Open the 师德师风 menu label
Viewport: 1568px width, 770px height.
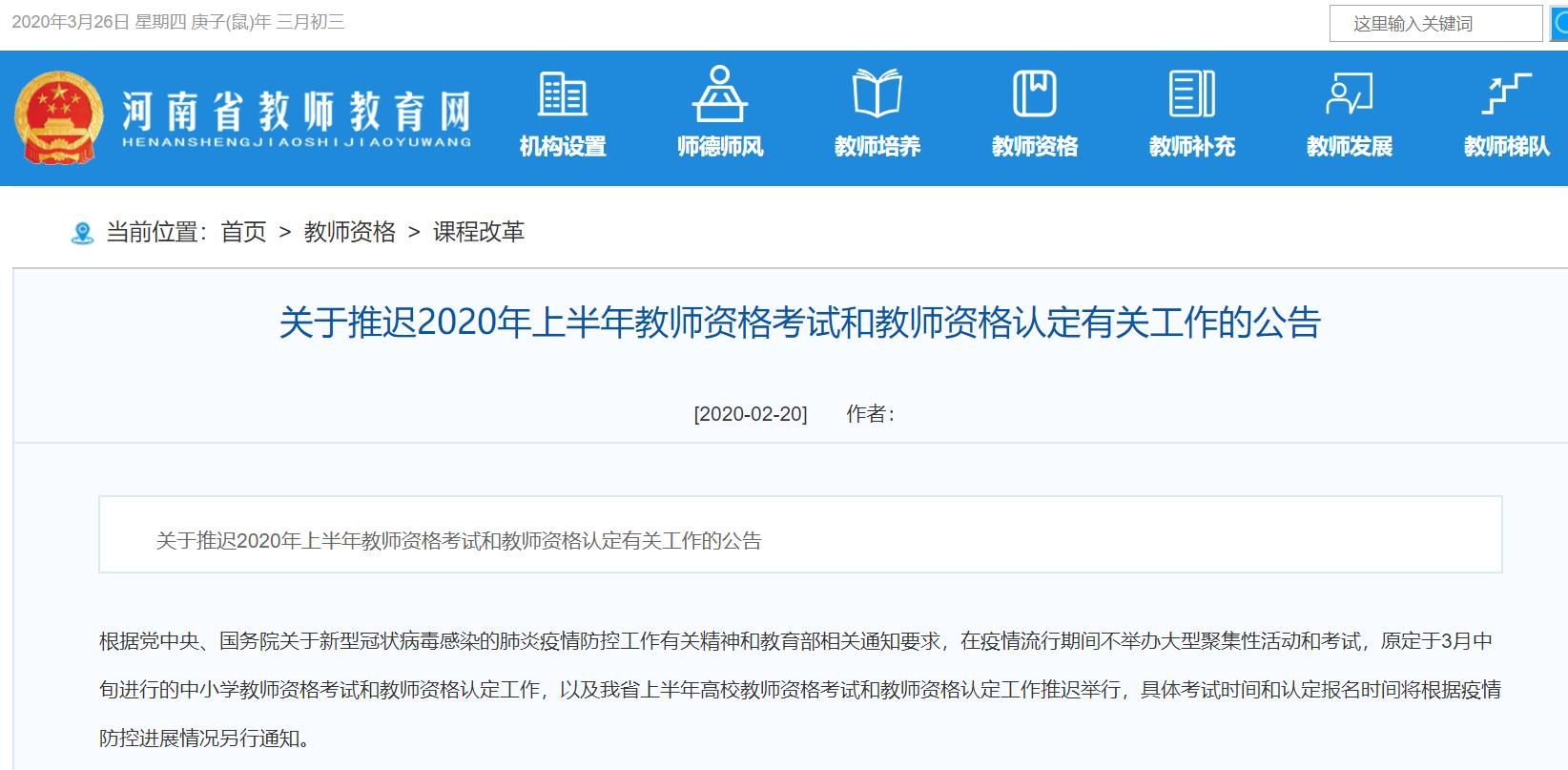[720, 147]
